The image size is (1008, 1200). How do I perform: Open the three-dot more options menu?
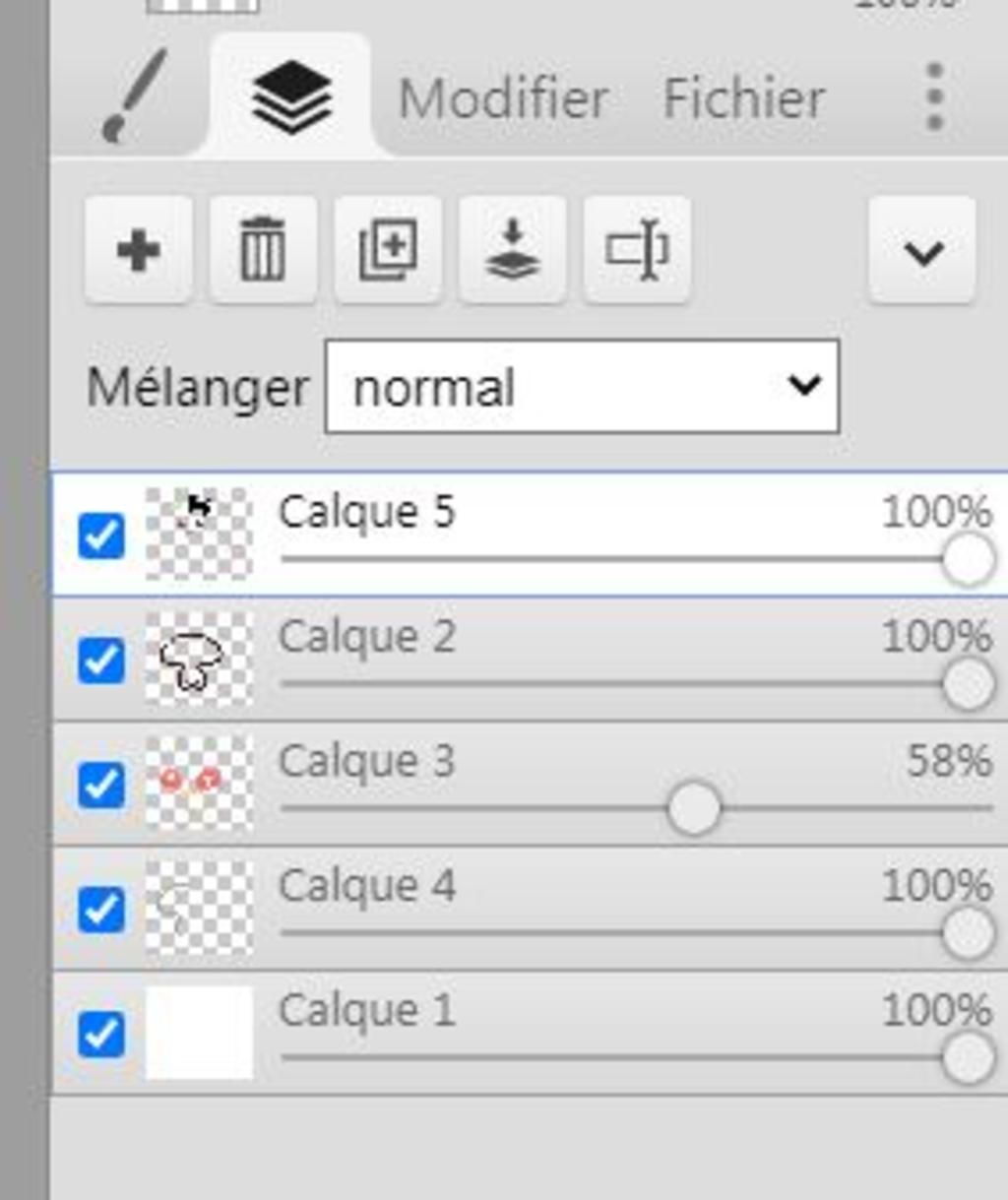click(934, 97)
